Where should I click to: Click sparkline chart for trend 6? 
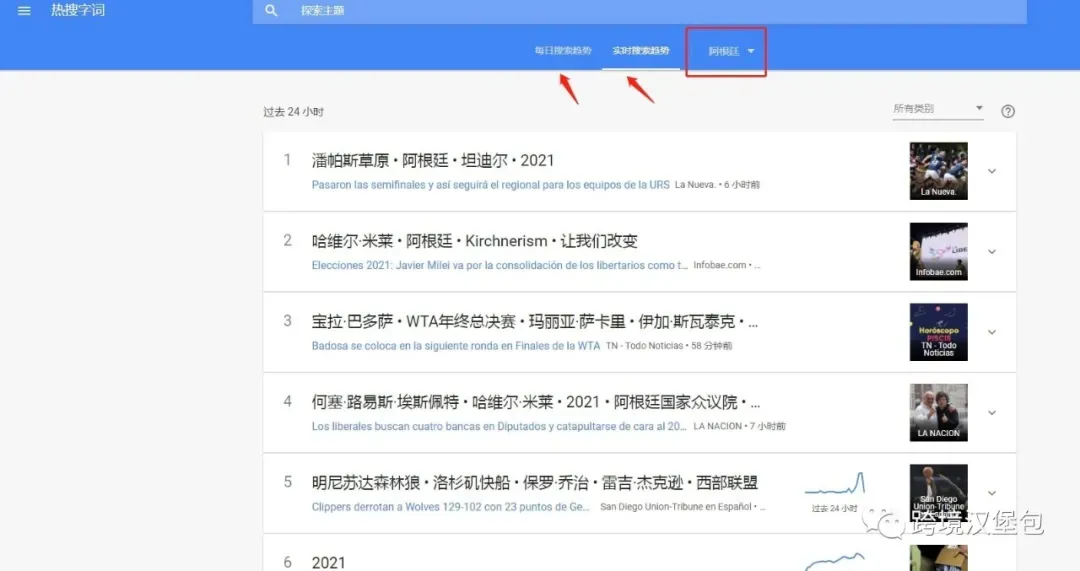[x=835, y=560]
